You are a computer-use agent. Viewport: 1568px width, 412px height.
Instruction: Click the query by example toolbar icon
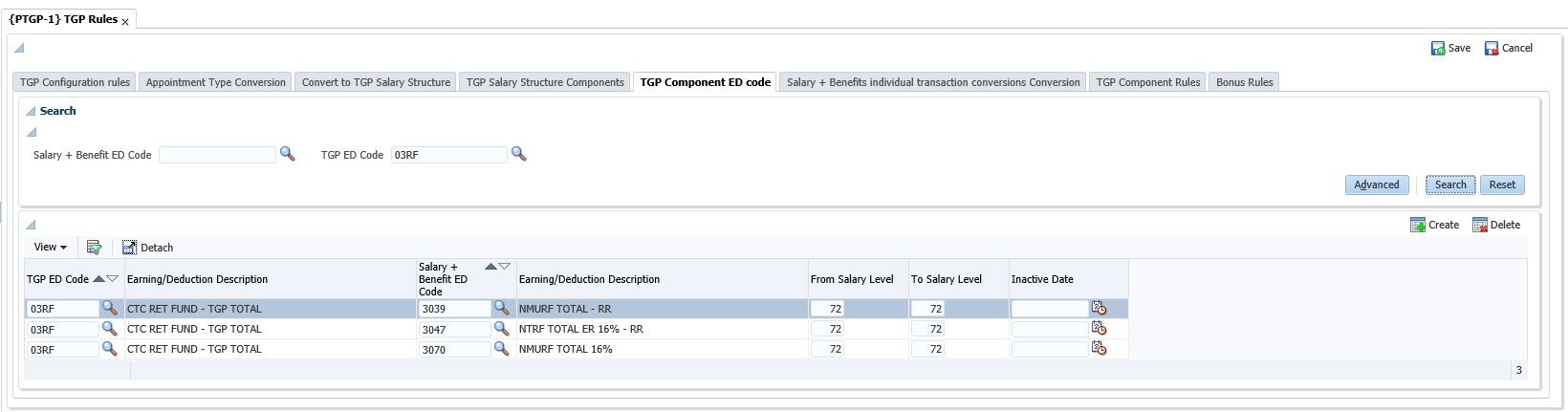(94, 248)
